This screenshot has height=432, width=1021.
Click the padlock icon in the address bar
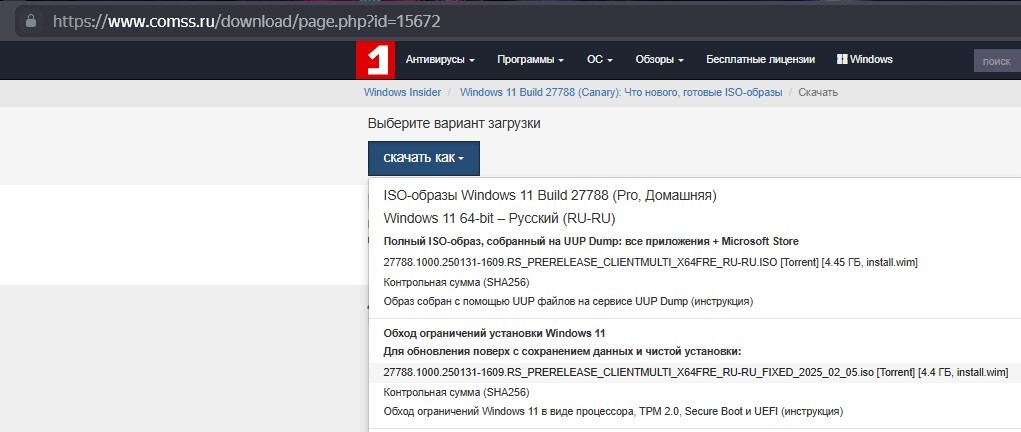(x=31, y=22)
